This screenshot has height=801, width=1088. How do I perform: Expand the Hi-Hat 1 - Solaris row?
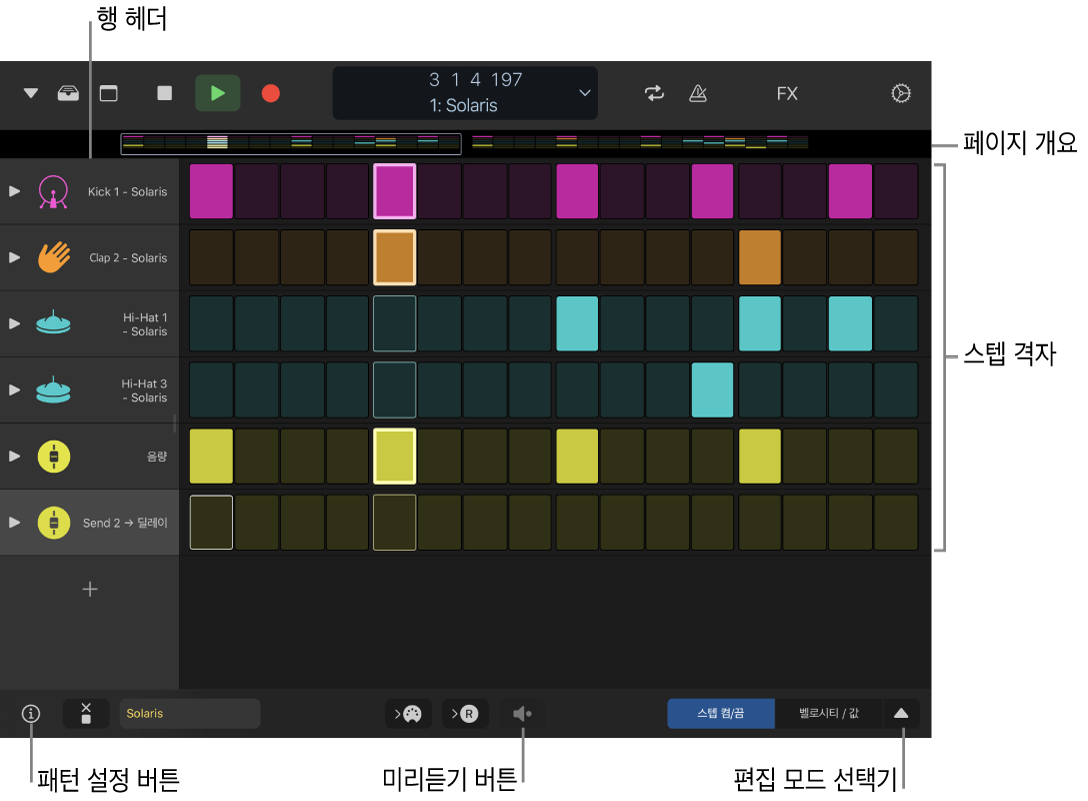pos(14,323)
